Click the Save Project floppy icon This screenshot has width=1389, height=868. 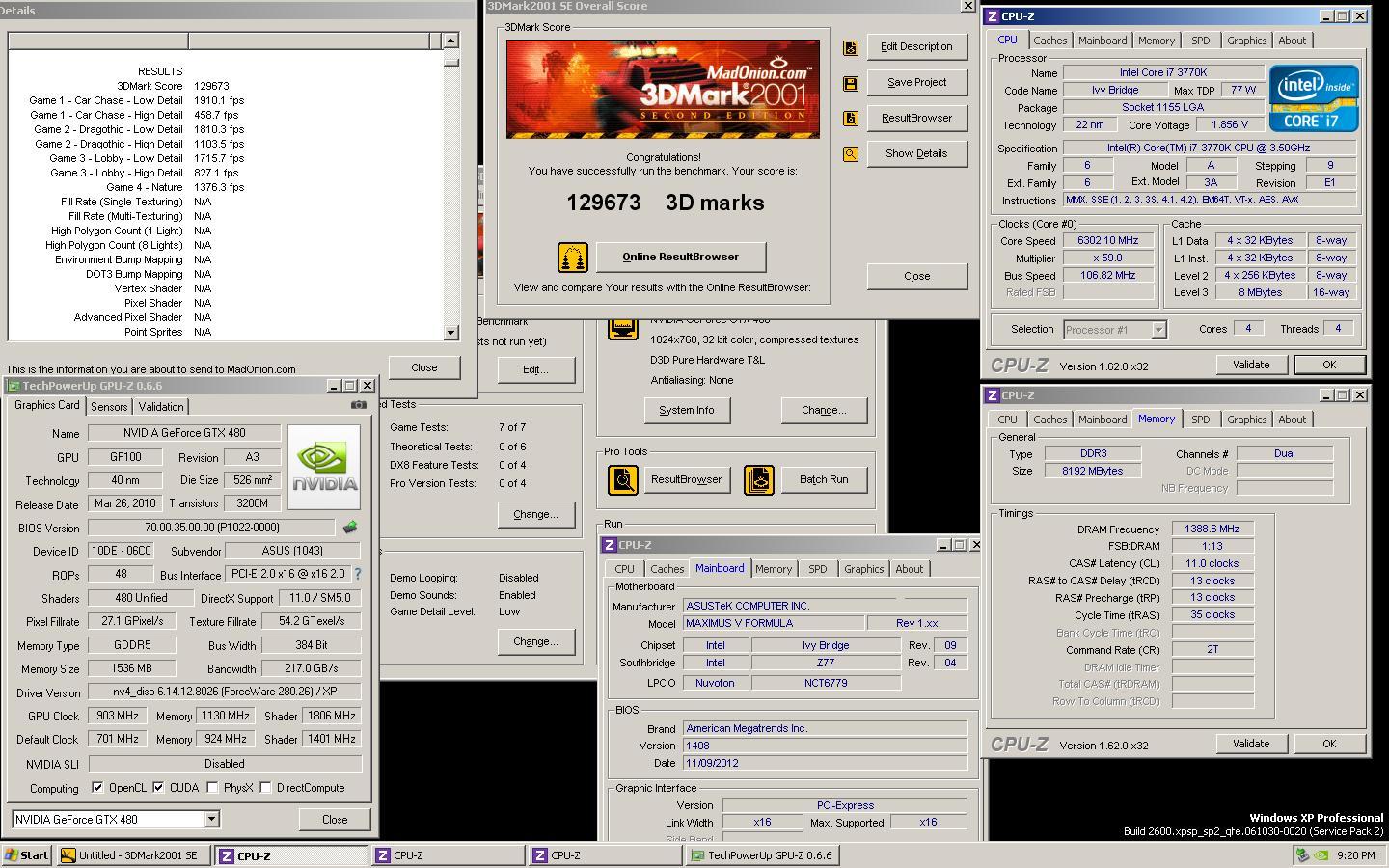click(851, 84)
